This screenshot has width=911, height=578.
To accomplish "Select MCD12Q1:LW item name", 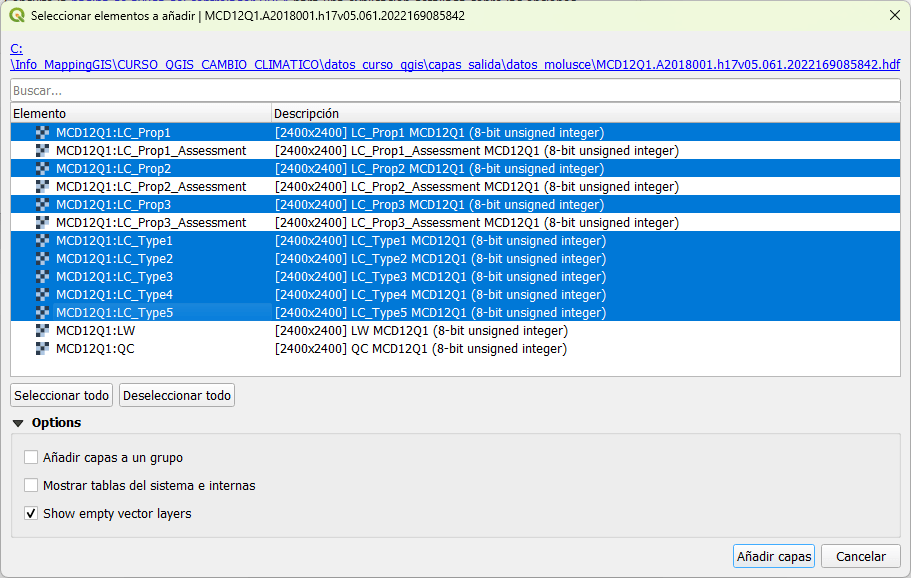I will [x=95, y=331].
